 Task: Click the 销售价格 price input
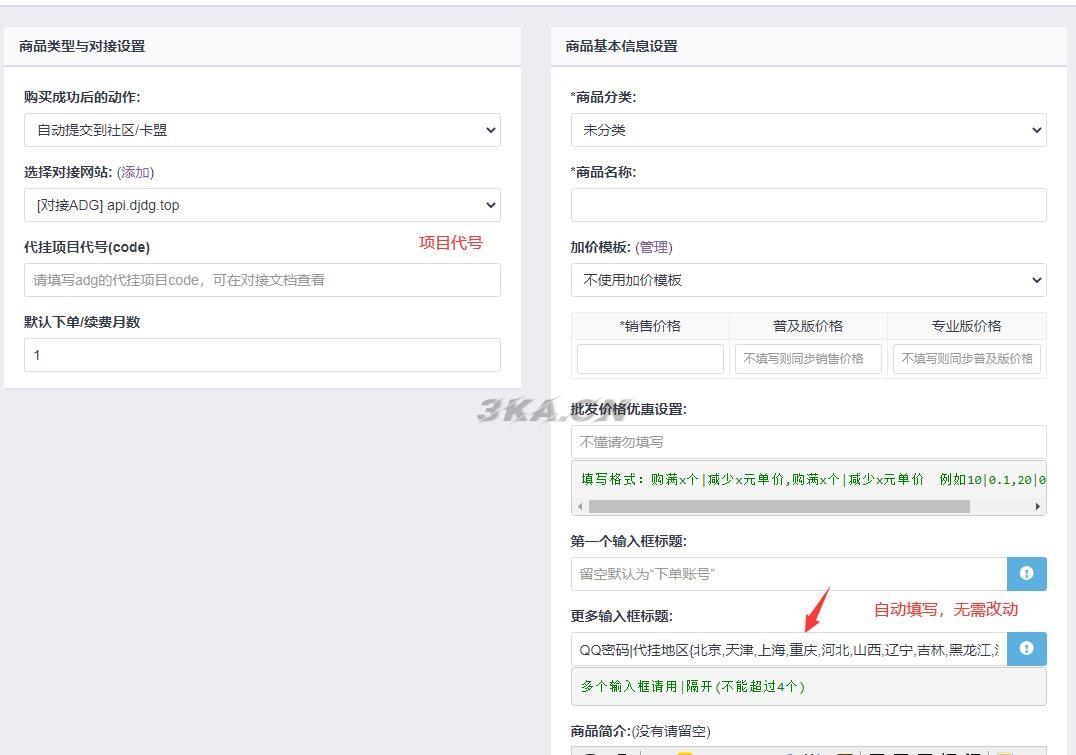click(649, 358)
